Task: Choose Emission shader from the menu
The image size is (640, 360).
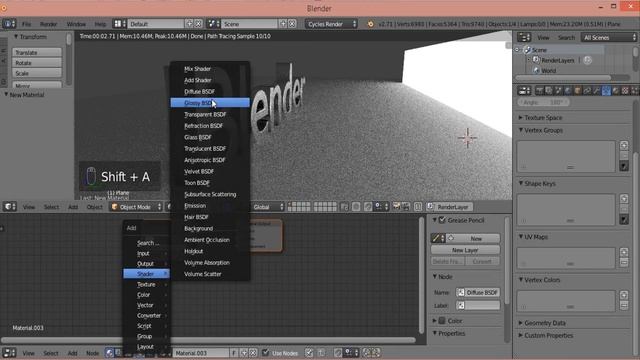Action: 210,206
